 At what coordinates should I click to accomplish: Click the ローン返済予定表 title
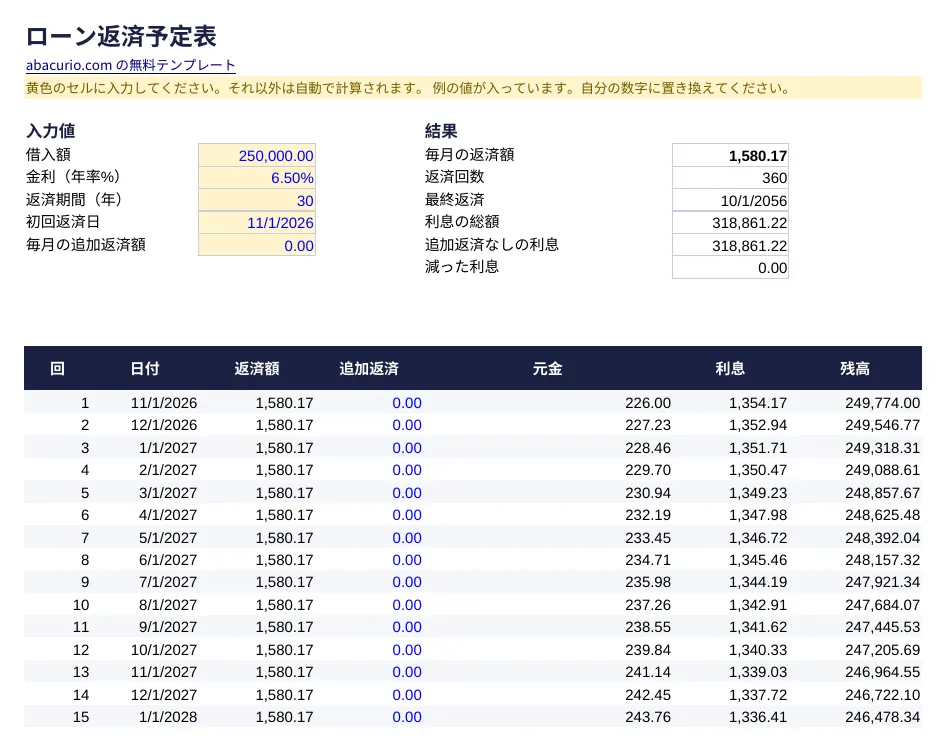click(121, 36)
